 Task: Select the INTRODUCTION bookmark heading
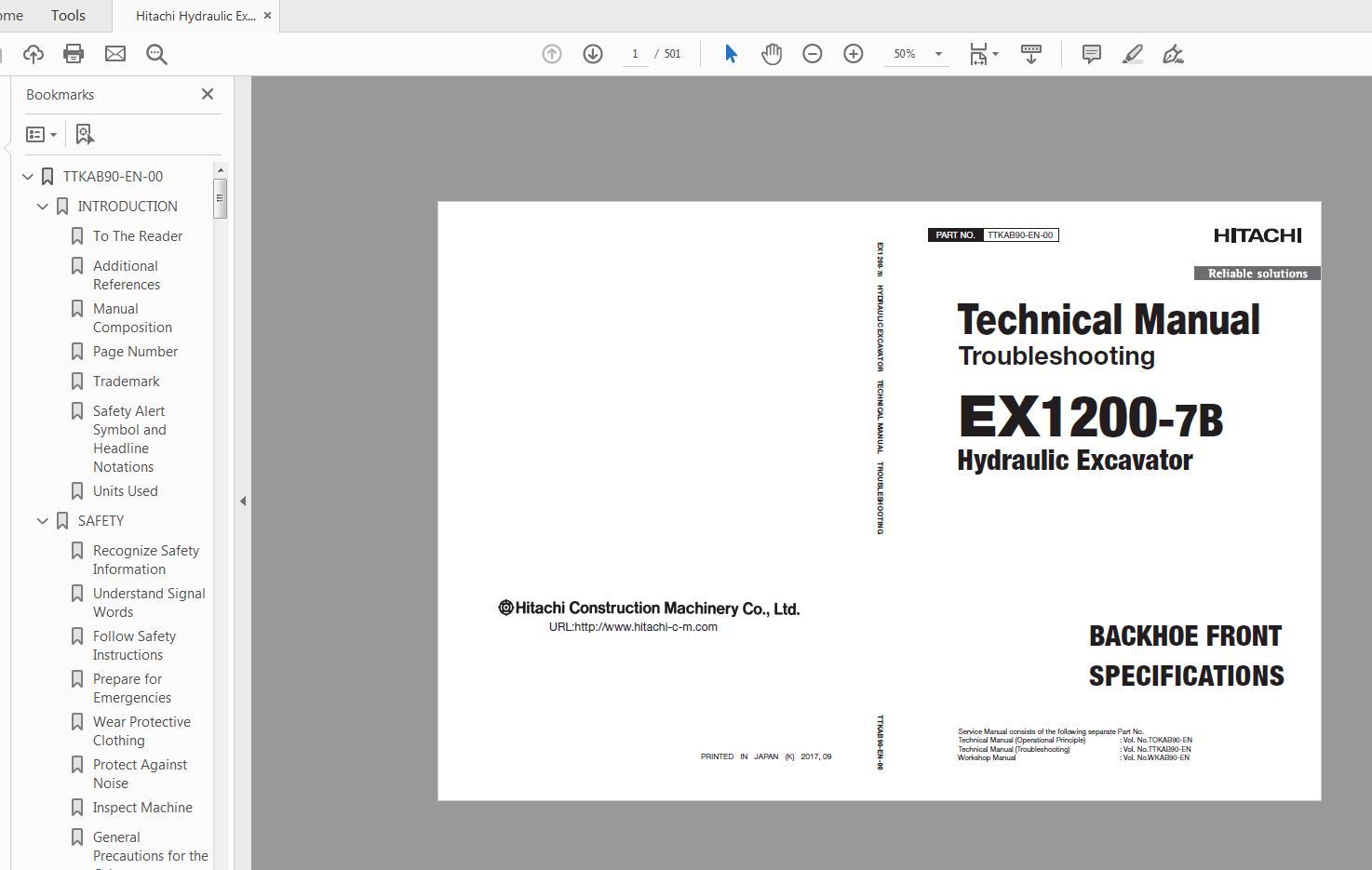point(128,206)
